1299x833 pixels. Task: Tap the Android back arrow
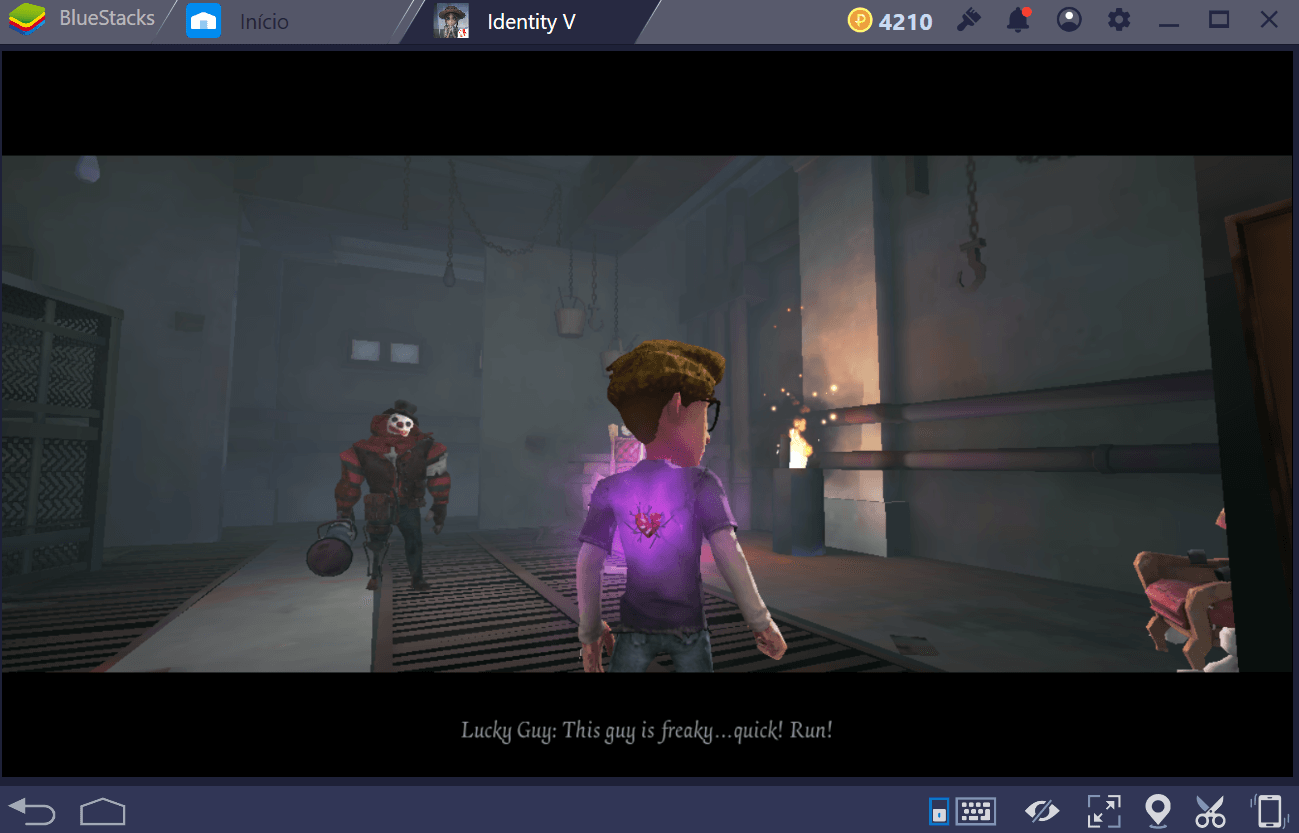pyautogui.click(x=31, y=810)
